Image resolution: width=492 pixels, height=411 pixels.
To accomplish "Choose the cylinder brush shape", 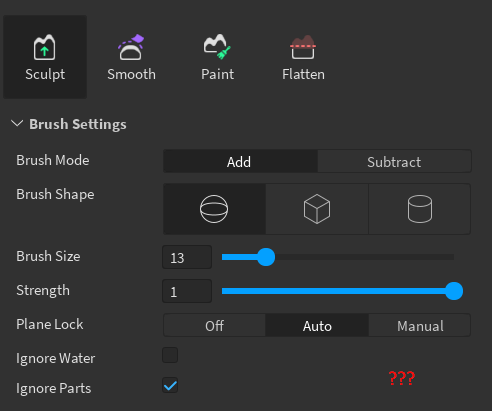I will [x=420, y=209].
